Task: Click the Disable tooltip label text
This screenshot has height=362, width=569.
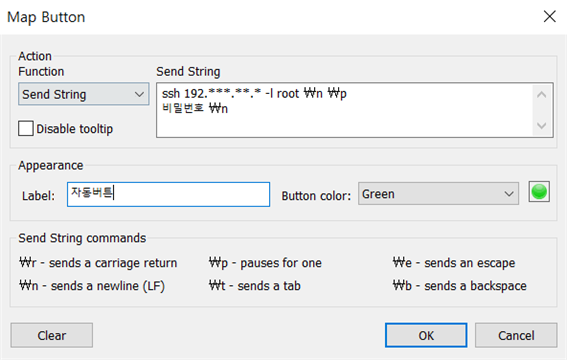Action: 75,129
